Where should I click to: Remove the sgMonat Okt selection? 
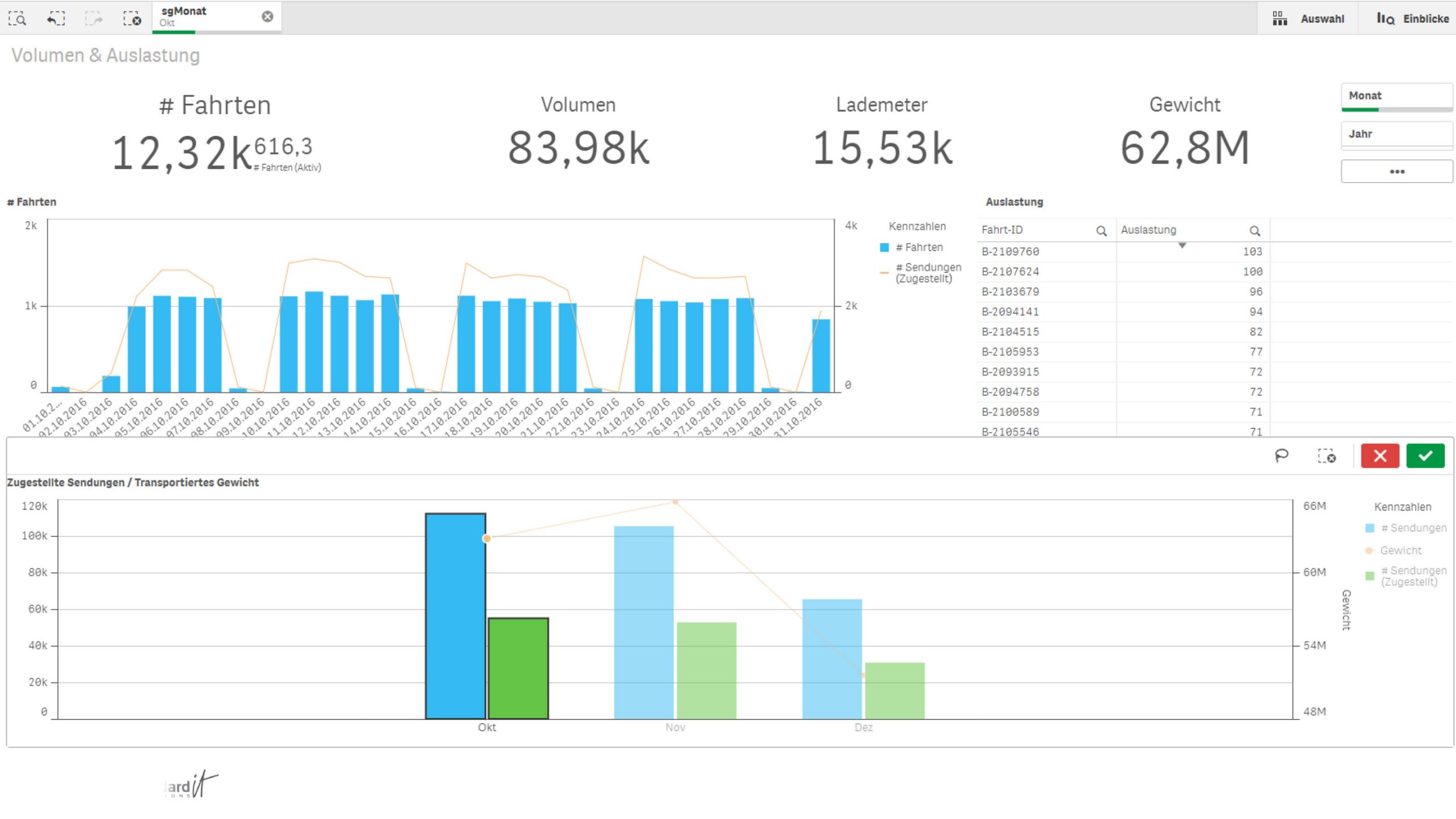point(267,16)
